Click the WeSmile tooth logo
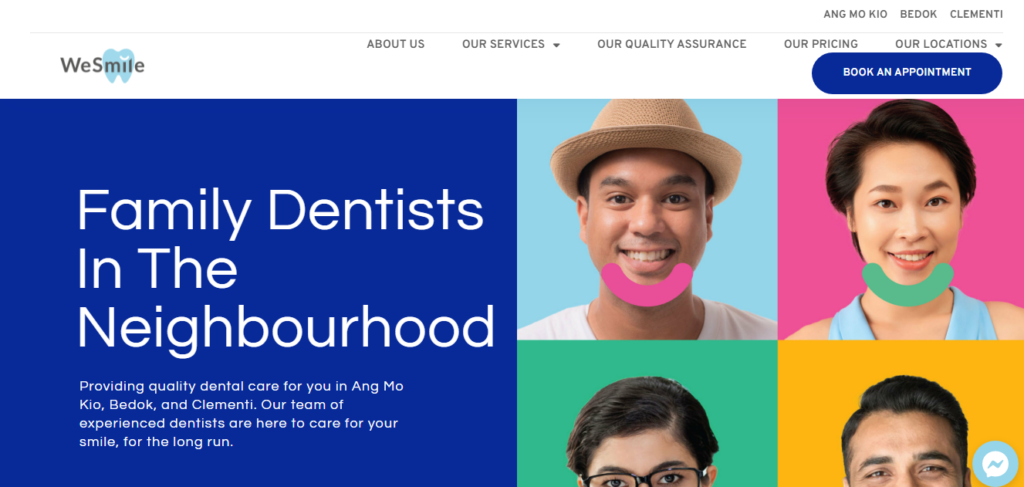The width and height of the screenshot is (1024, 487). (x=103, y=65)
